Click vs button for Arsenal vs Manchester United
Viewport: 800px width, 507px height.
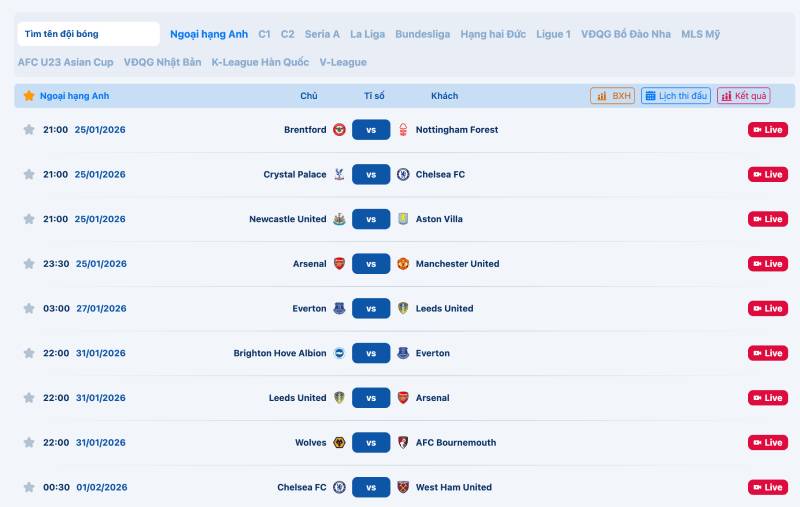click(x=371, y=264)
